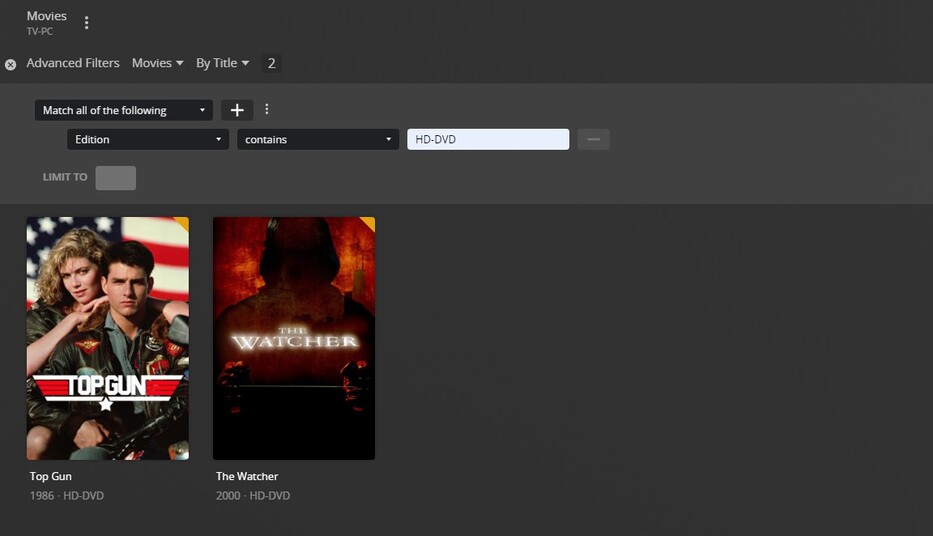Expand the Match all of the following dropdown
Screen dimensions: 933x536
[x=124, y=110]
